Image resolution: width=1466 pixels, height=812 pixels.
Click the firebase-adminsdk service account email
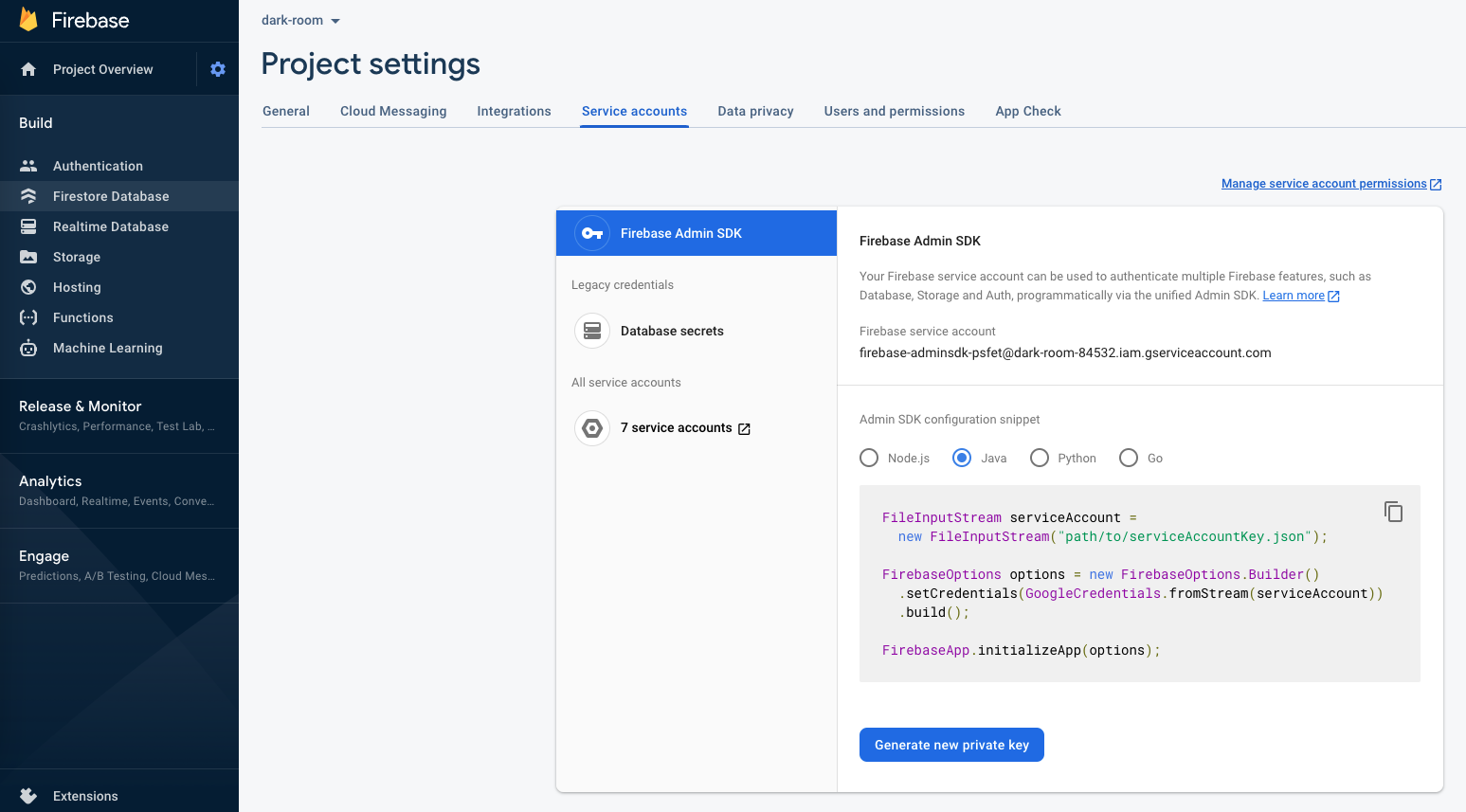[1065, 352]
